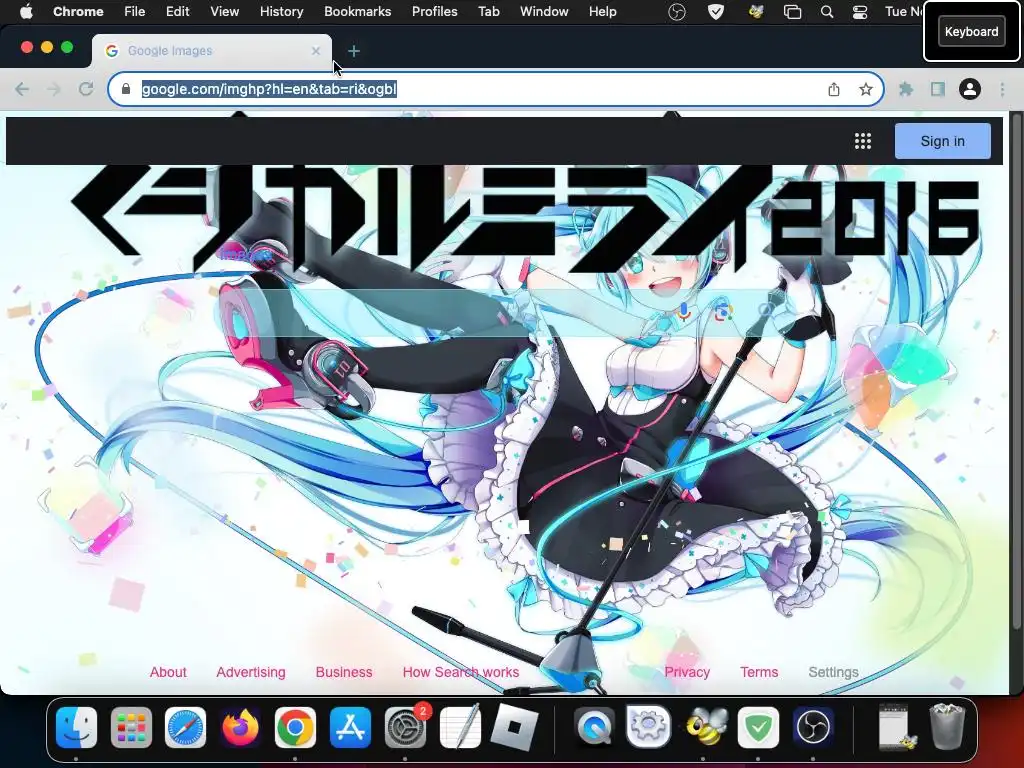Open Firefox from the Dock
Viewport: 1024px width, 768px height.
tap(240, 727)
